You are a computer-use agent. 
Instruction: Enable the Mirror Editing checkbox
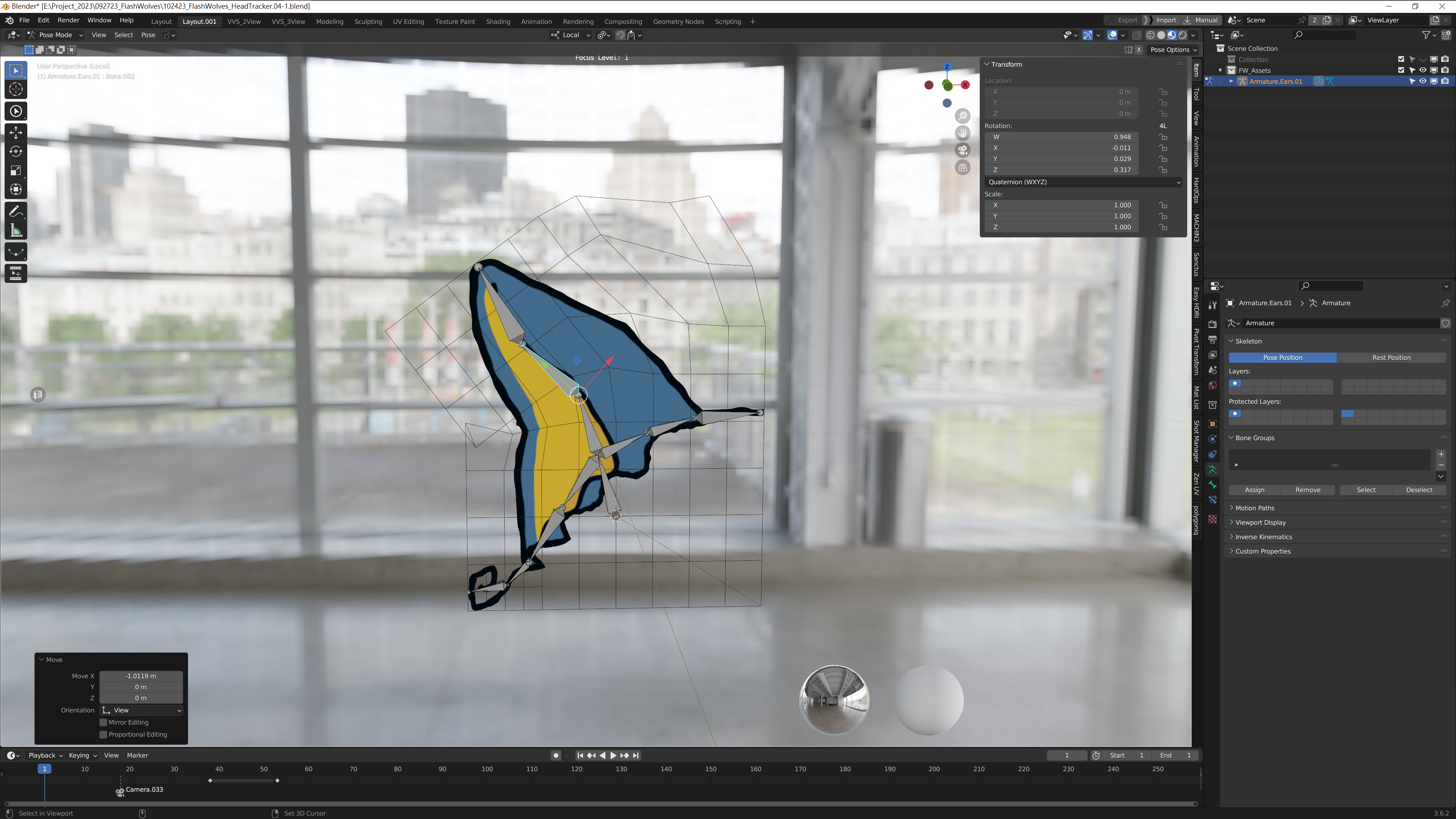pyautogui.click(x=104, y=722)
